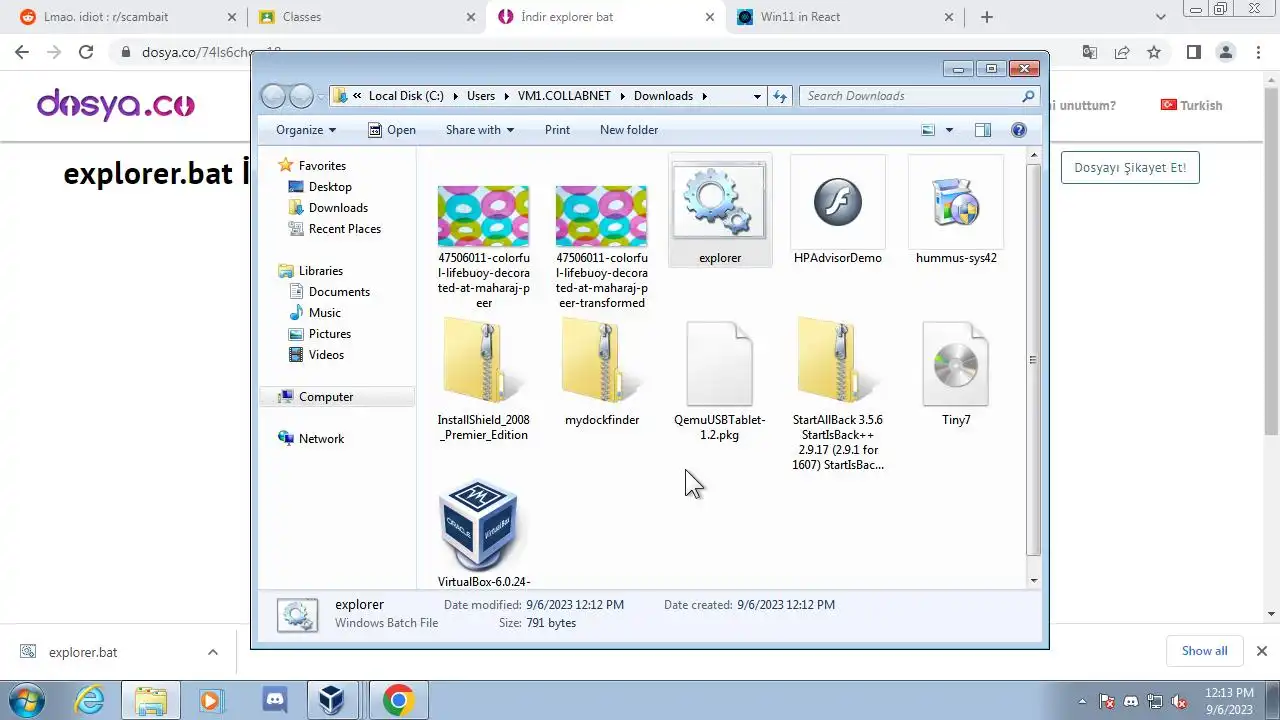This screenshot has height=720, width=1280.
Task: Change the view with the views icon
Action: (928, 130)
